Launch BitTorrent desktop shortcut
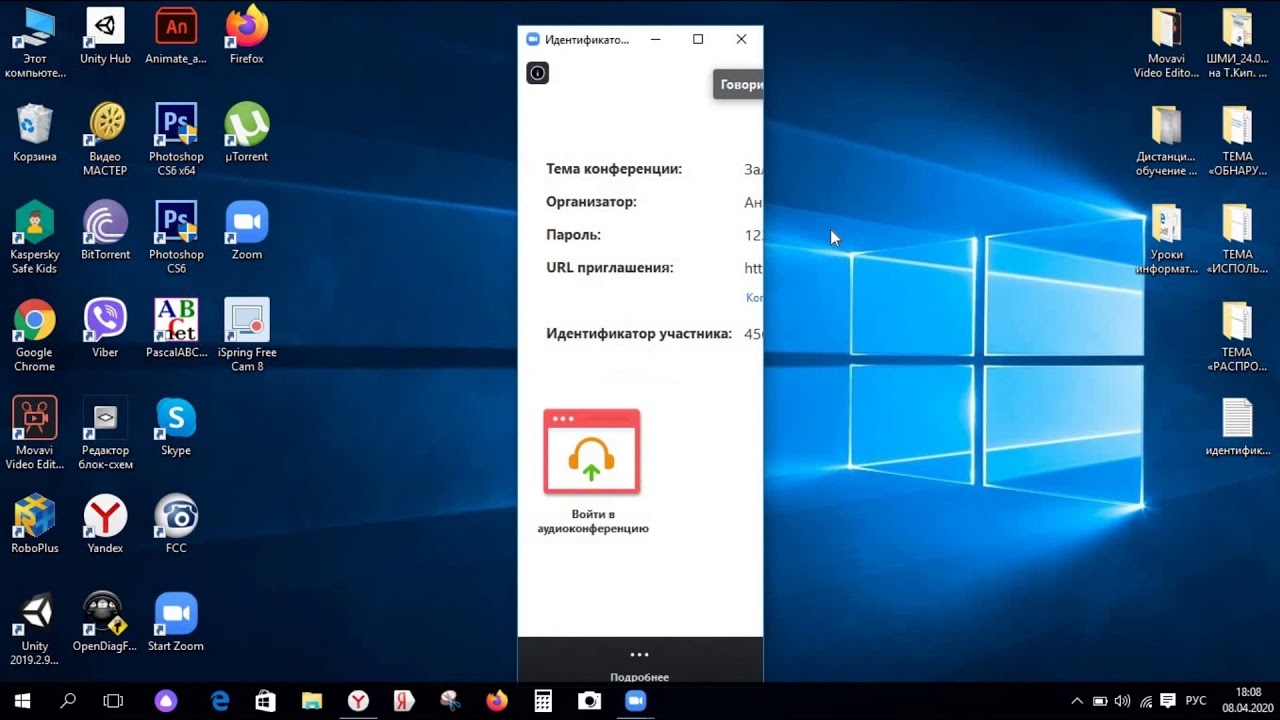 (105, 232)
